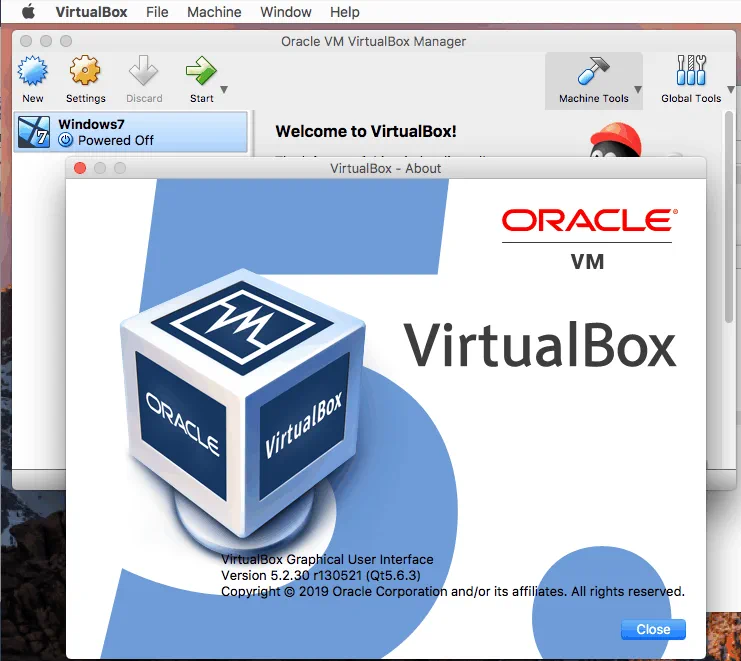This screenshot has width=741, height=661.
Task: Select the Global Tools icon
Action: coord(691,72)
